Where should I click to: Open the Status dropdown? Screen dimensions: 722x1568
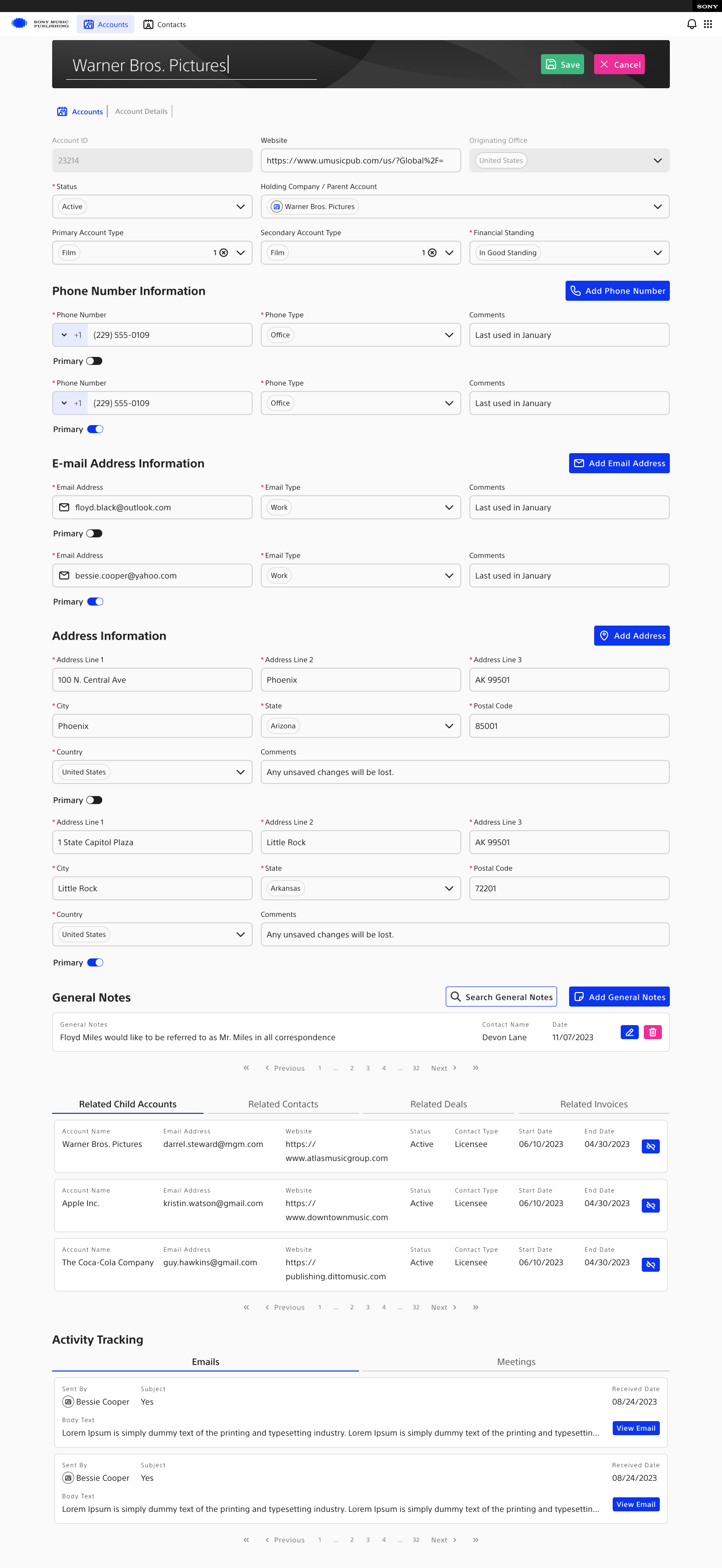pyautogui.click(x=152, y=207)
